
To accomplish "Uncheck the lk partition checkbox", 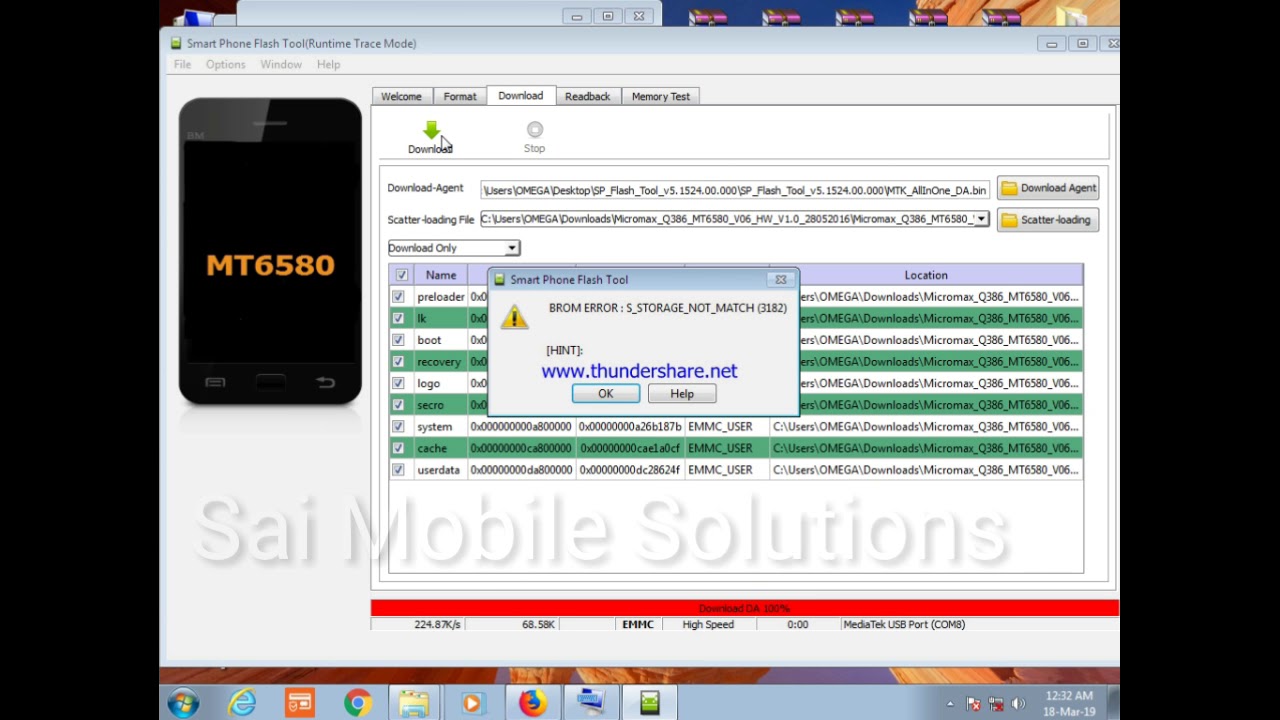I will tap(398, 318).
